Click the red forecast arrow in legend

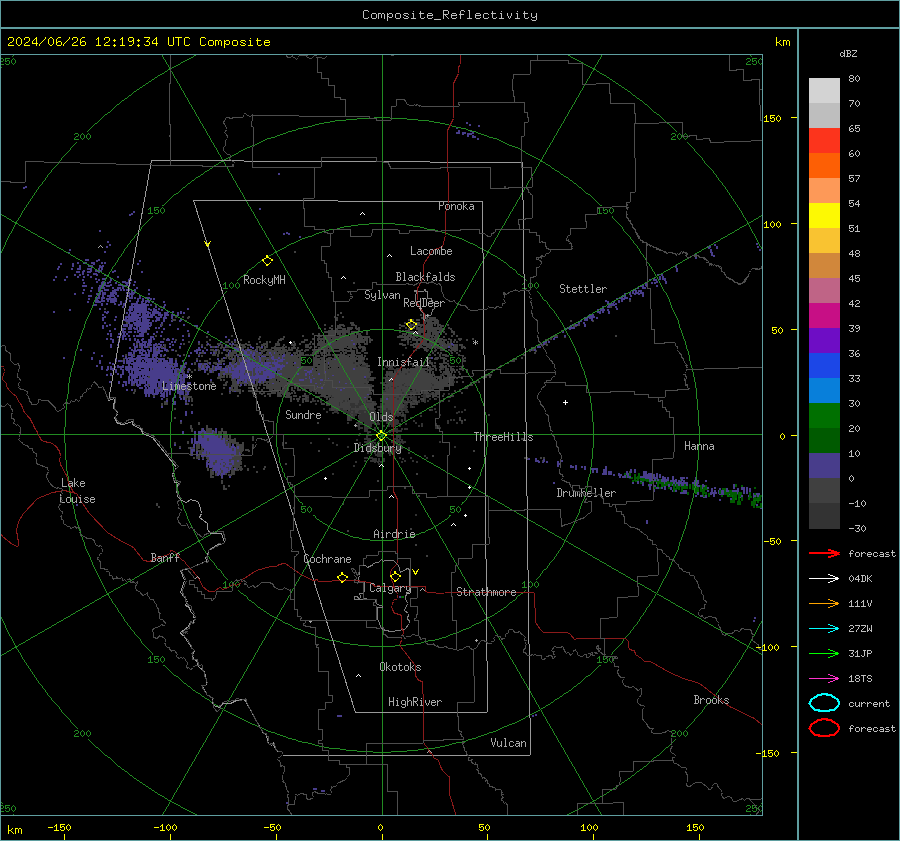tap(824, 553)
